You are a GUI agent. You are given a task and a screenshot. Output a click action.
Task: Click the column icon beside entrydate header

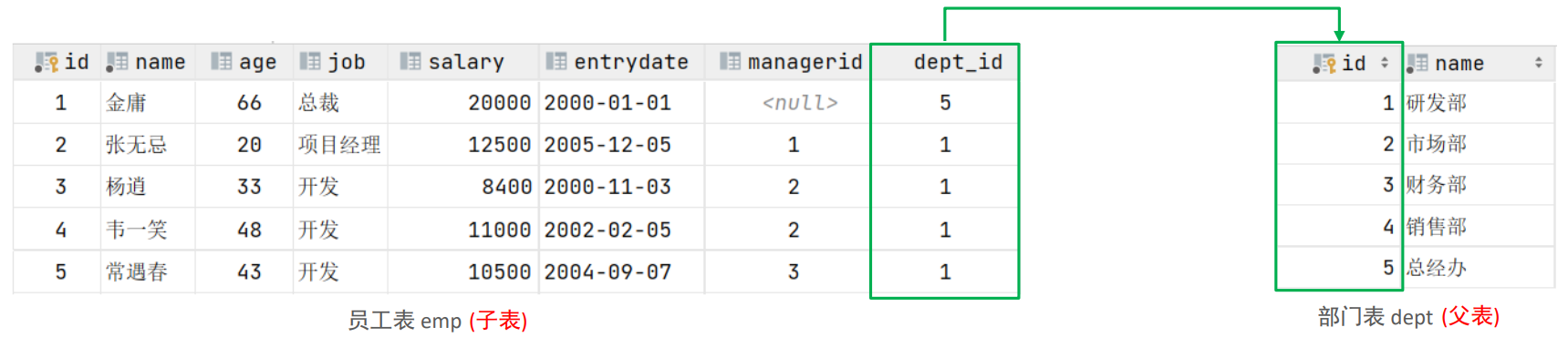[556, 61]
